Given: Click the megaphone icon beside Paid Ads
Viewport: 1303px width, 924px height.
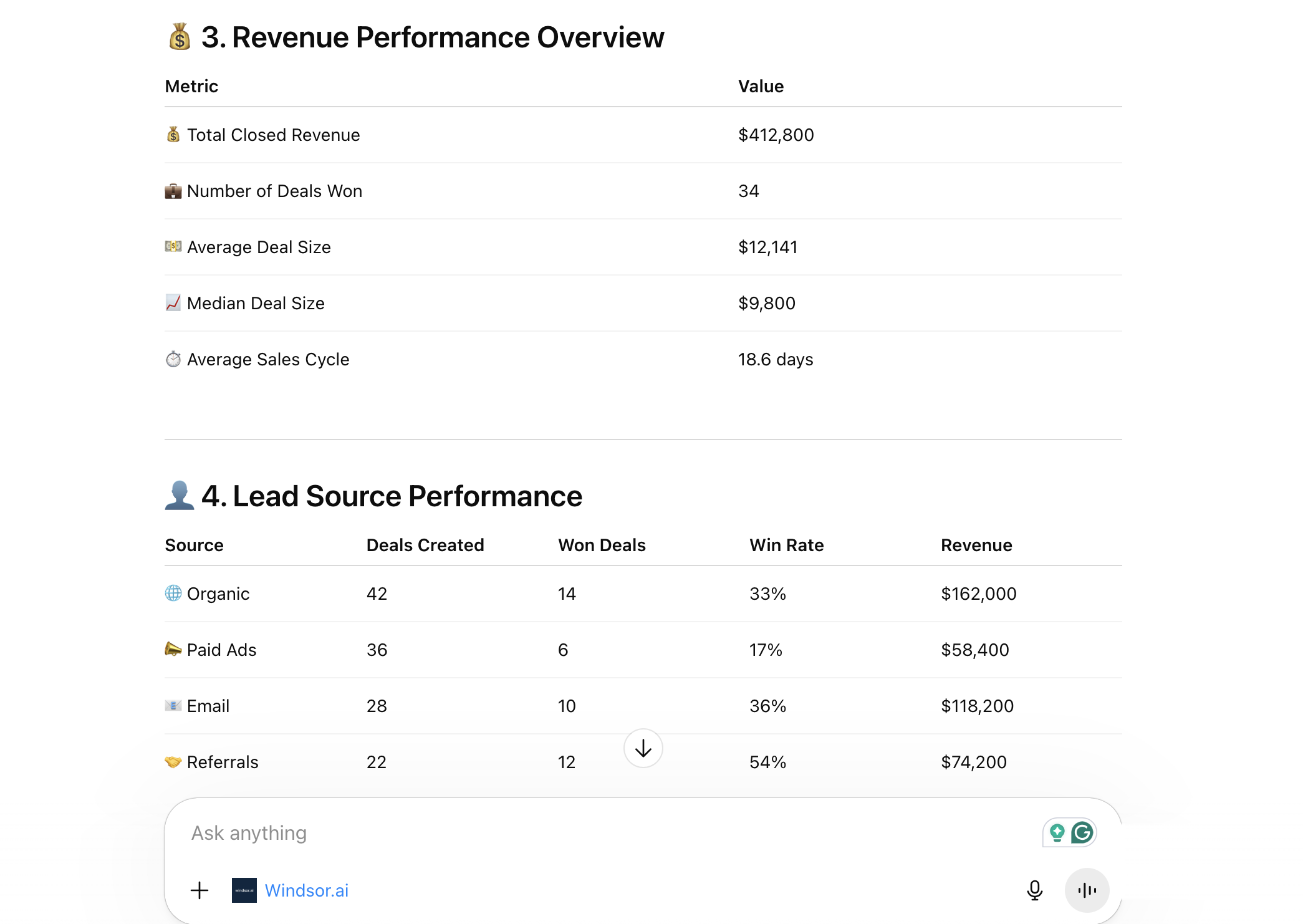Looking at the screenshot, I should [x=173, y=649].
